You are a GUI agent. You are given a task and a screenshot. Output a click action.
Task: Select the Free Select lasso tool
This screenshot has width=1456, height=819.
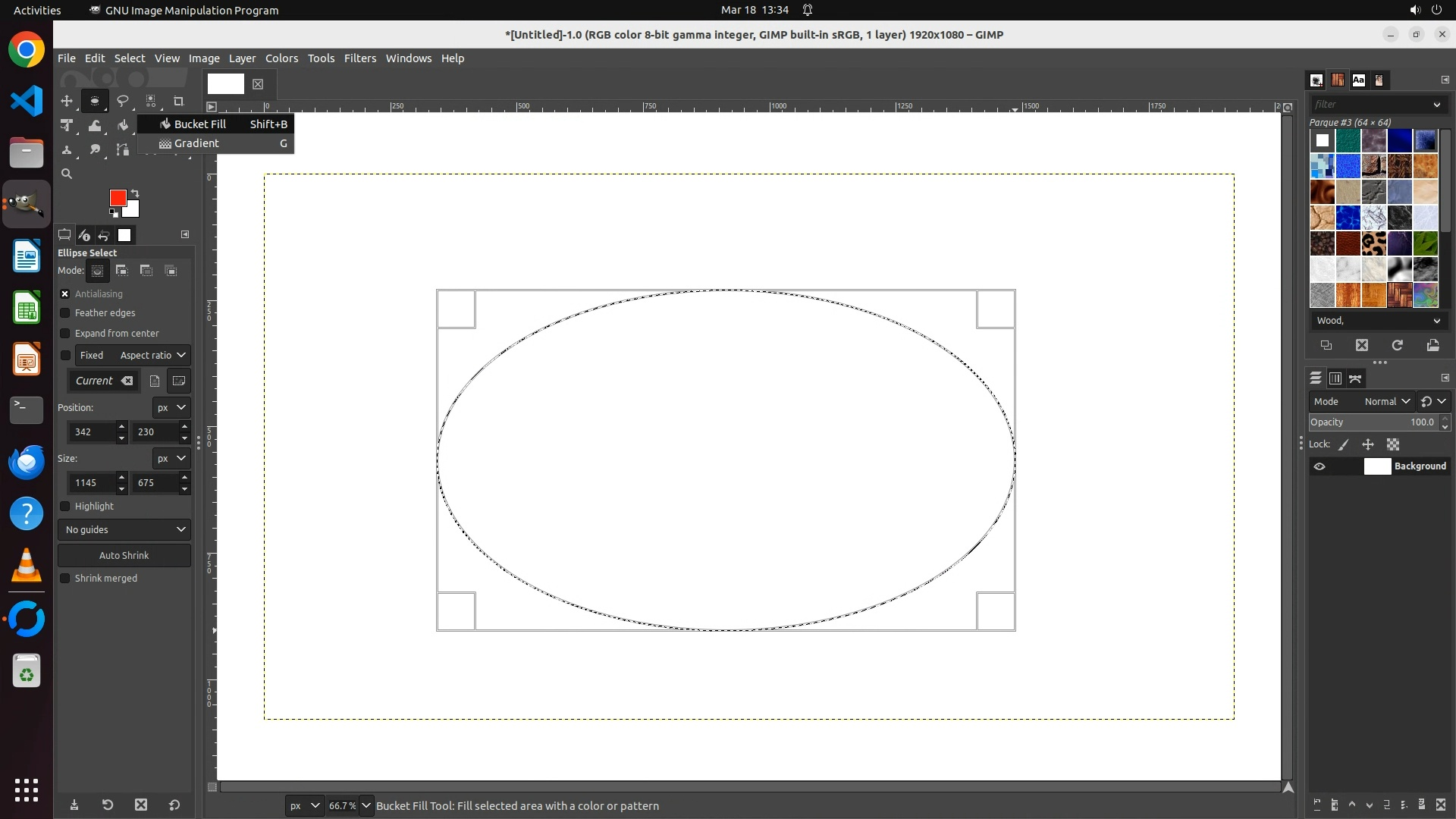(122, 101)
